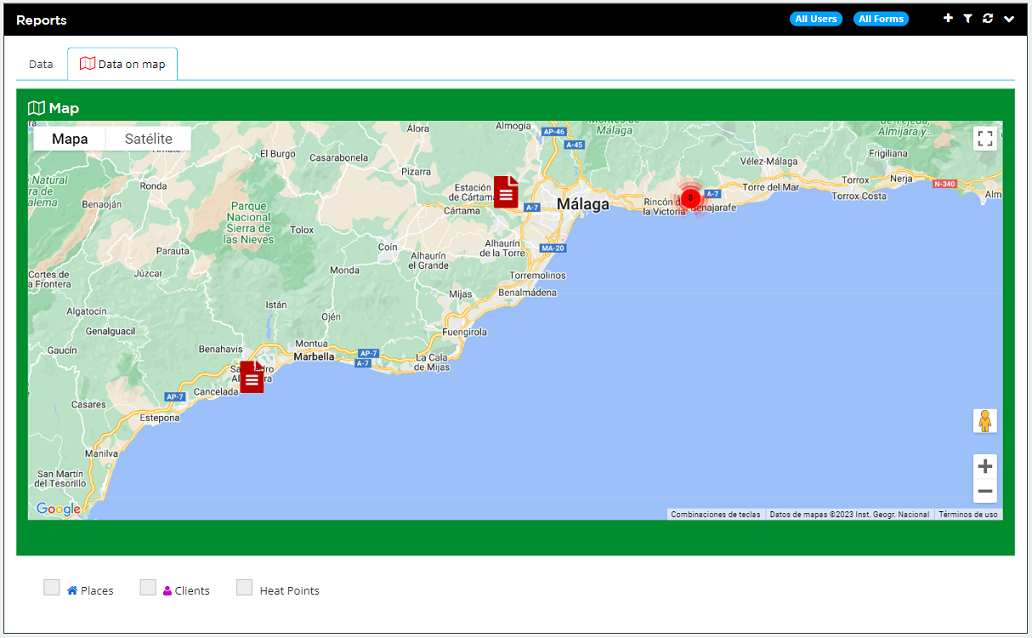
Task: Click the Gaucín label on map
Action: pyautogui.click(x=62, y=350)
